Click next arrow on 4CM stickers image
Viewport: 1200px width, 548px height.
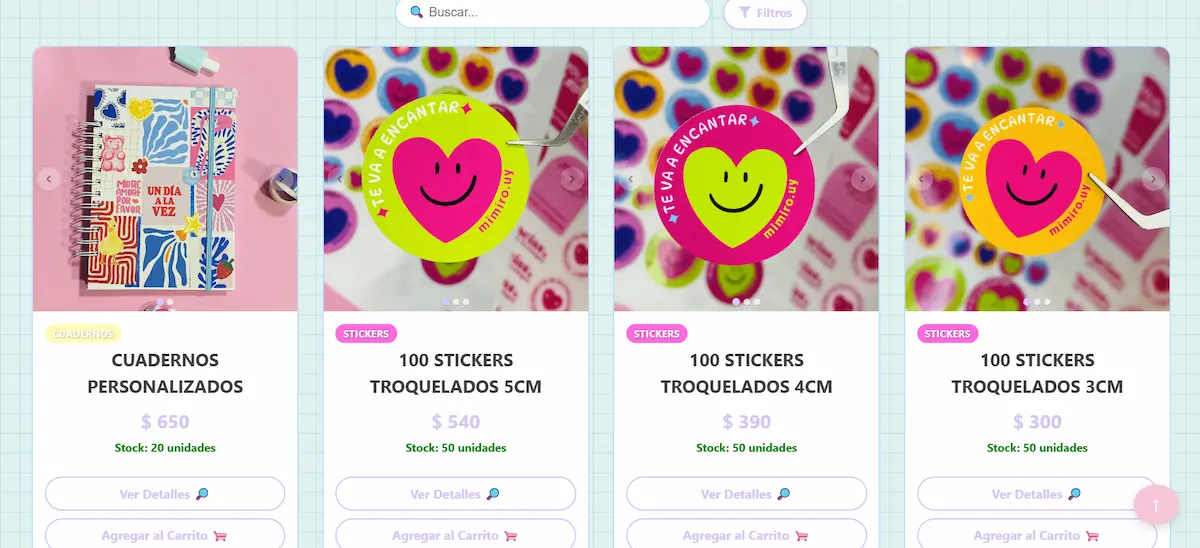(863, 179)
